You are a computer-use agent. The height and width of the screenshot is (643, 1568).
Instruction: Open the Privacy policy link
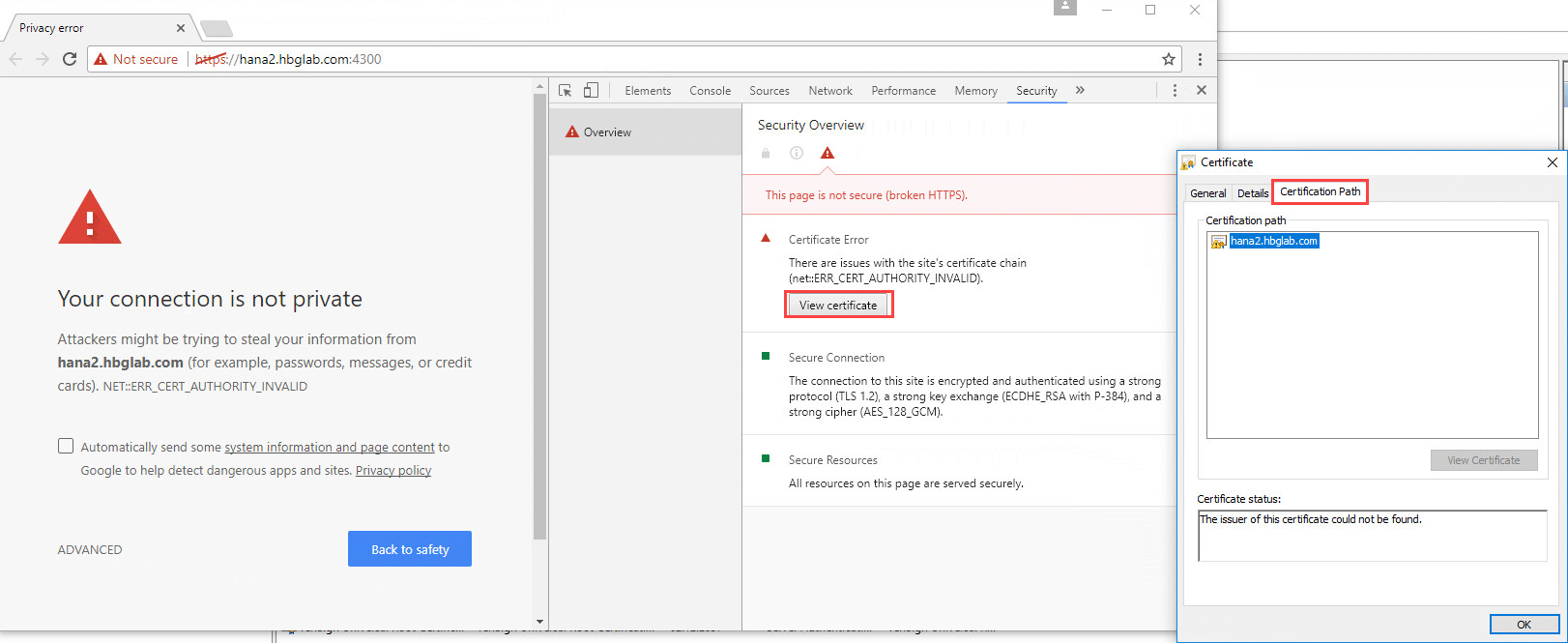tap(393, 471)
